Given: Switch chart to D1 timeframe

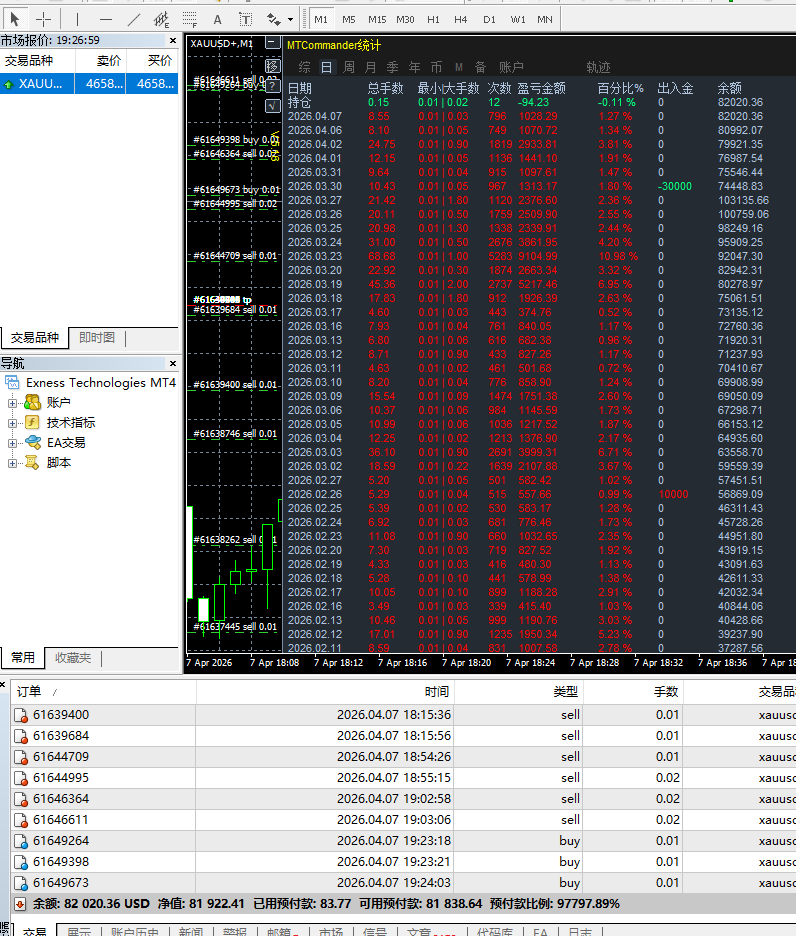Looking at the screenshot, I should pos(489,19).
